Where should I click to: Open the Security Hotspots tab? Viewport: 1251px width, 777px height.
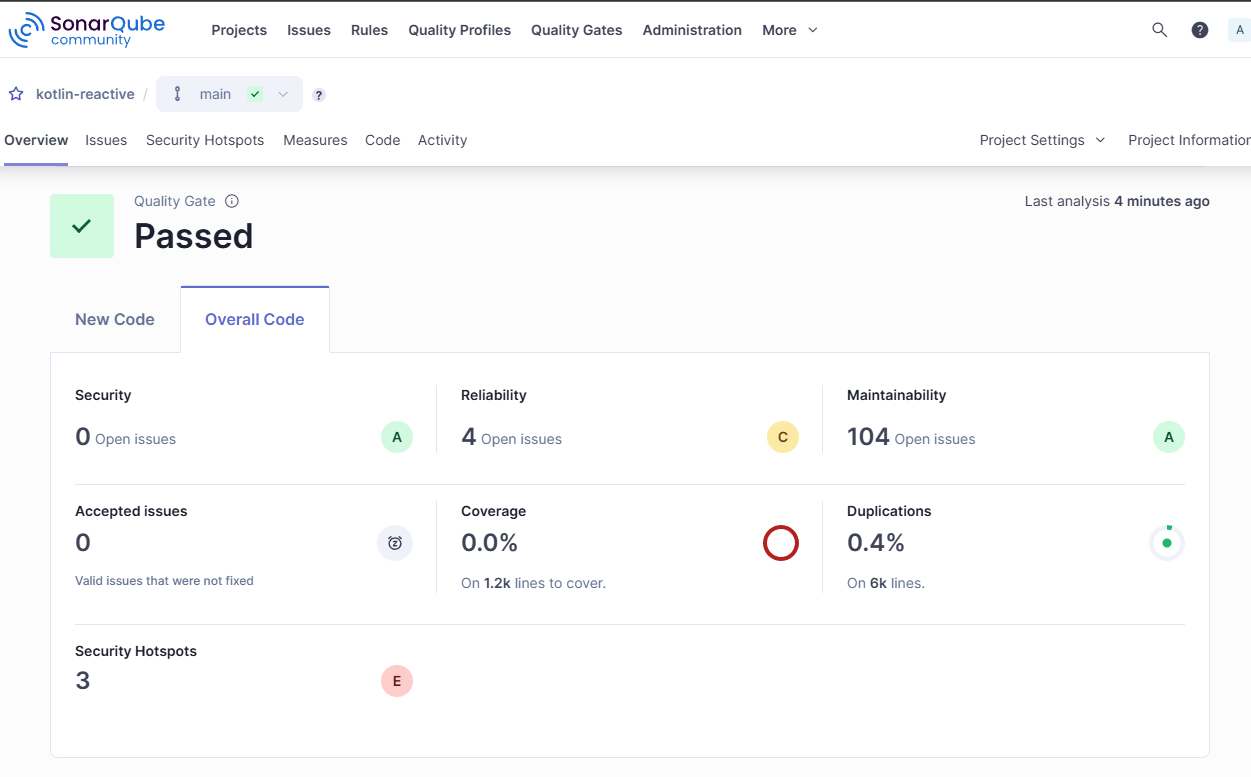point(205,140)
